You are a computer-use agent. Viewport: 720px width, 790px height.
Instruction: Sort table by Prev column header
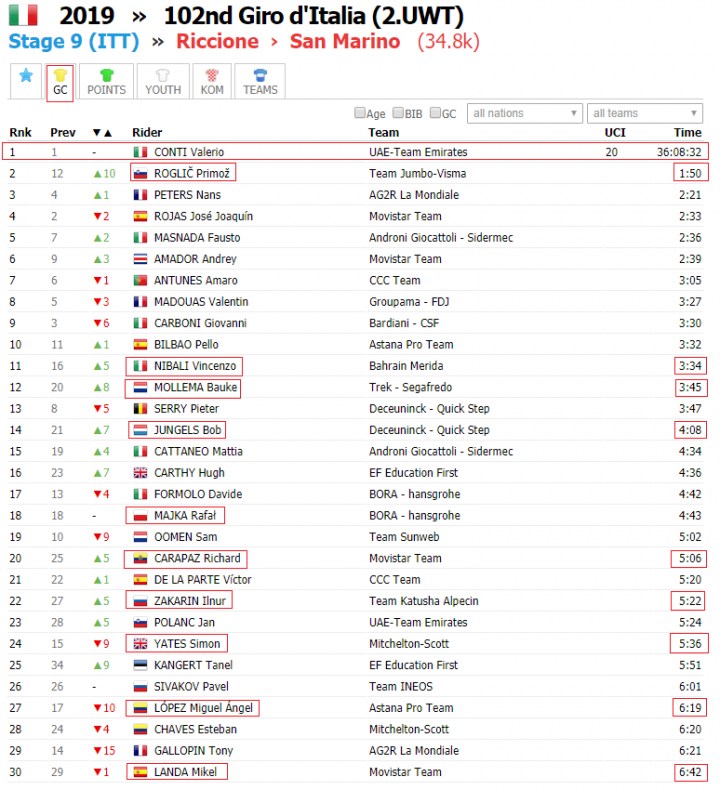pyautogui.click(x=63, y=133)
